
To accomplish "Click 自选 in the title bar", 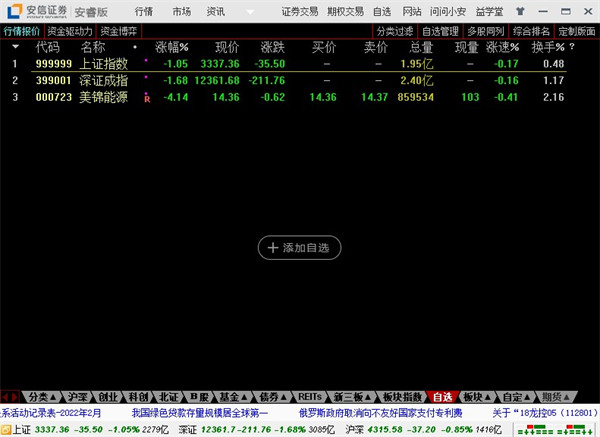I will click(382, 12).
